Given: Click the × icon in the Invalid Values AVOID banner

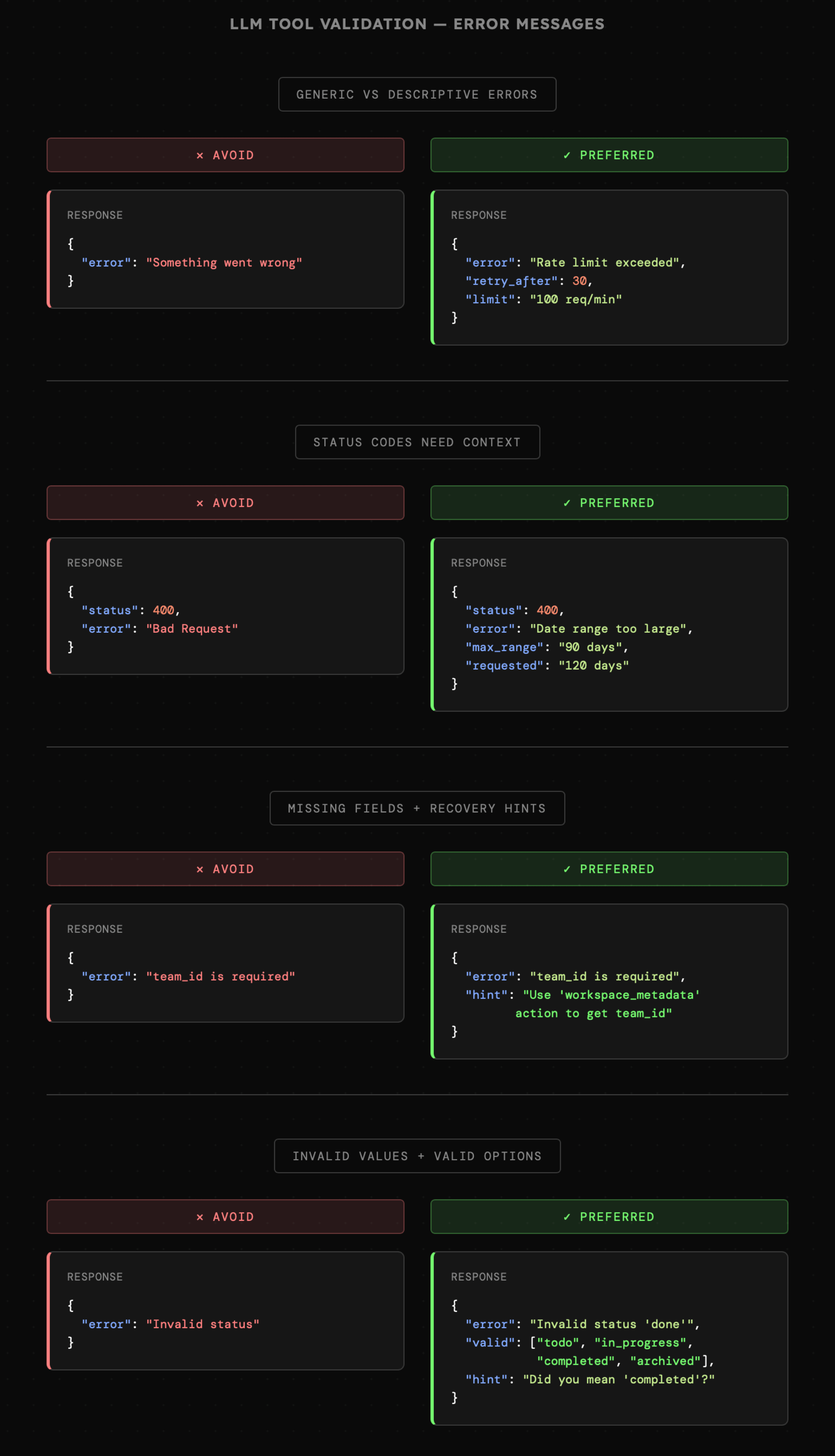Looking at the screenshot, I should 200,1217.
